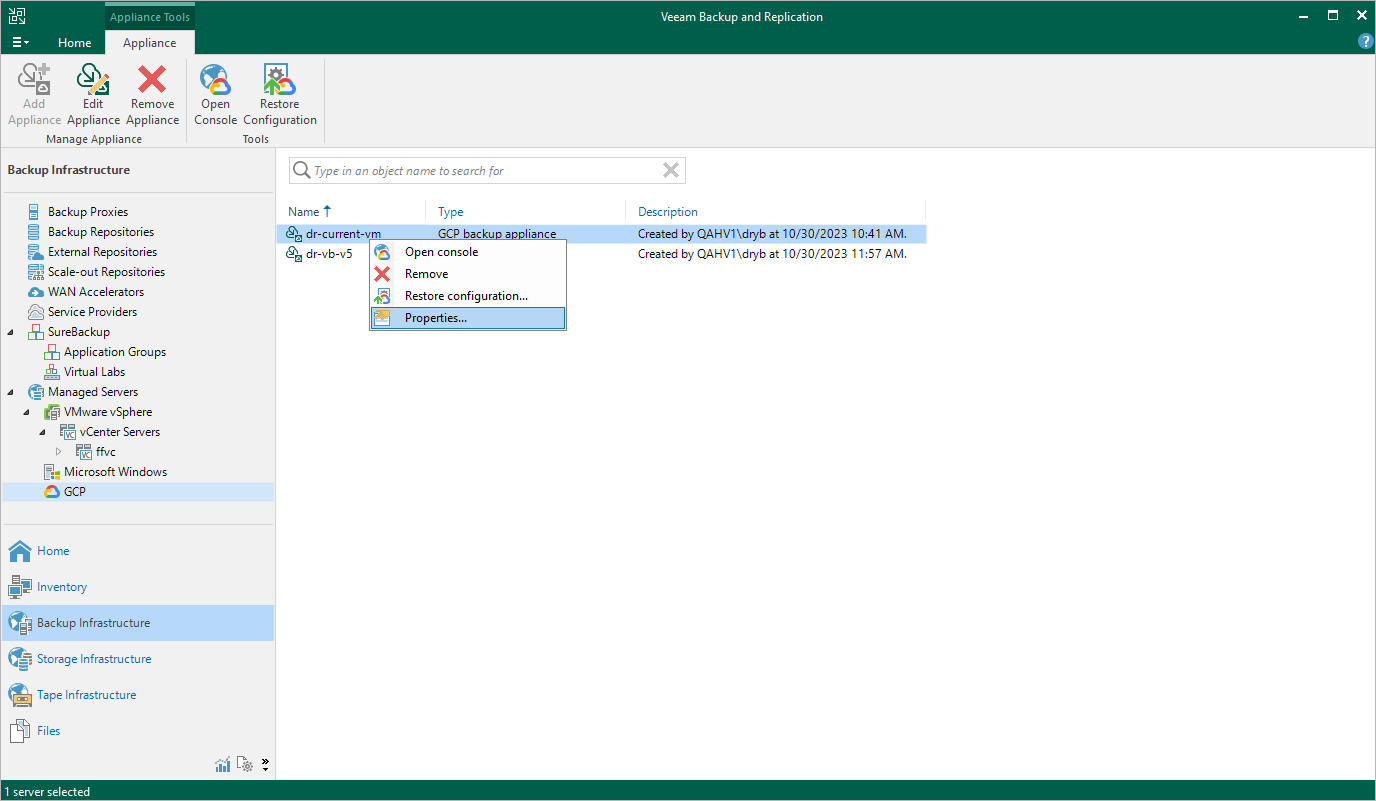1376x801 pixels.
Task: Click the External Repositories tree icon
Action: (36, 252)
